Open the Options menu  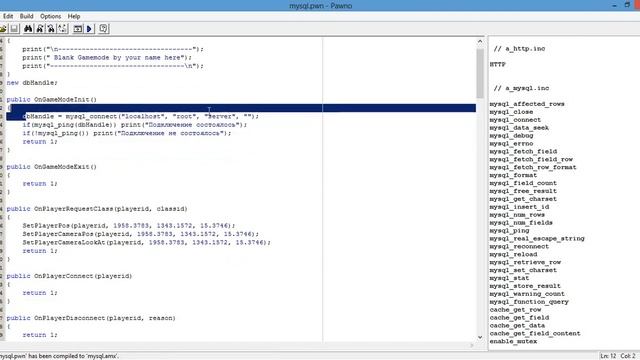click(x=51, y=16)
